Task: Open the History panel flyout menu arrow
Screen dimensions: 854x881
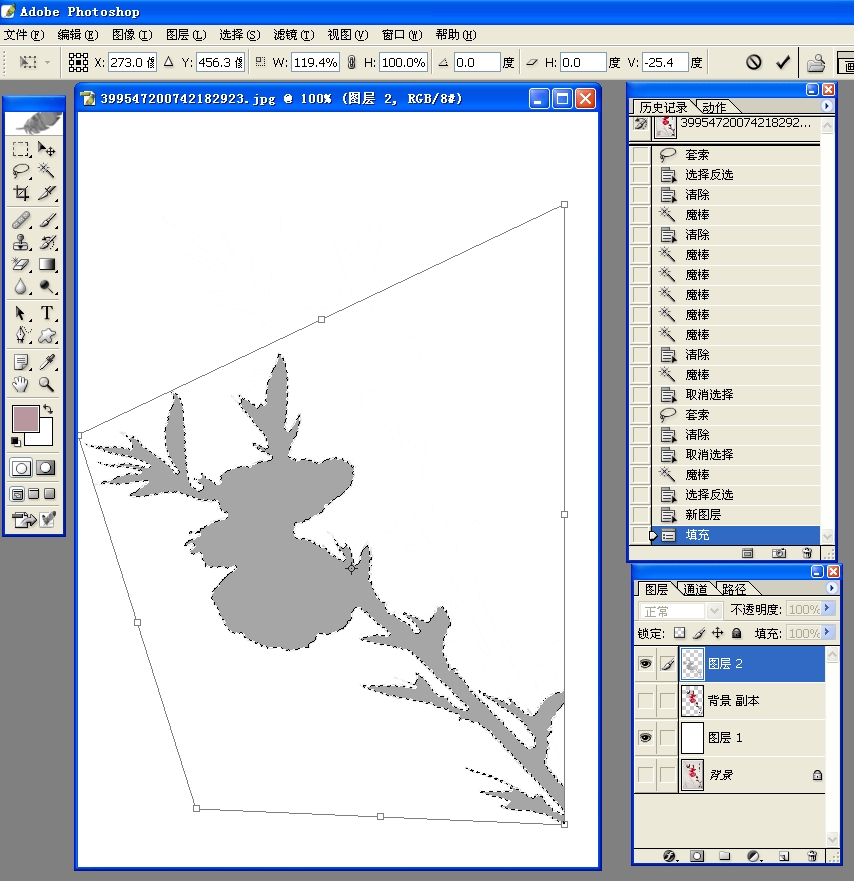Action: pos(827,106)
